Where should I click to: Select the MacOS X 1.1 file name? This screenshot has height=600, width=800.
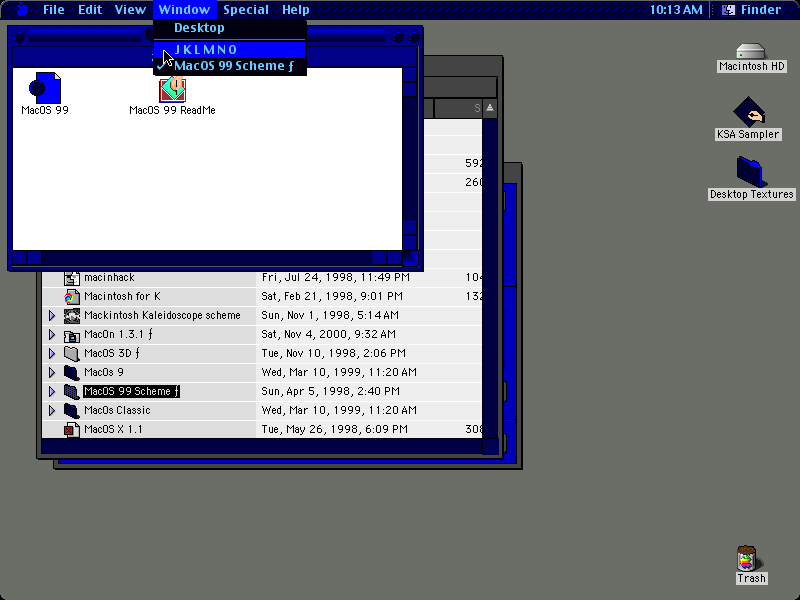(x=113, y=430)
